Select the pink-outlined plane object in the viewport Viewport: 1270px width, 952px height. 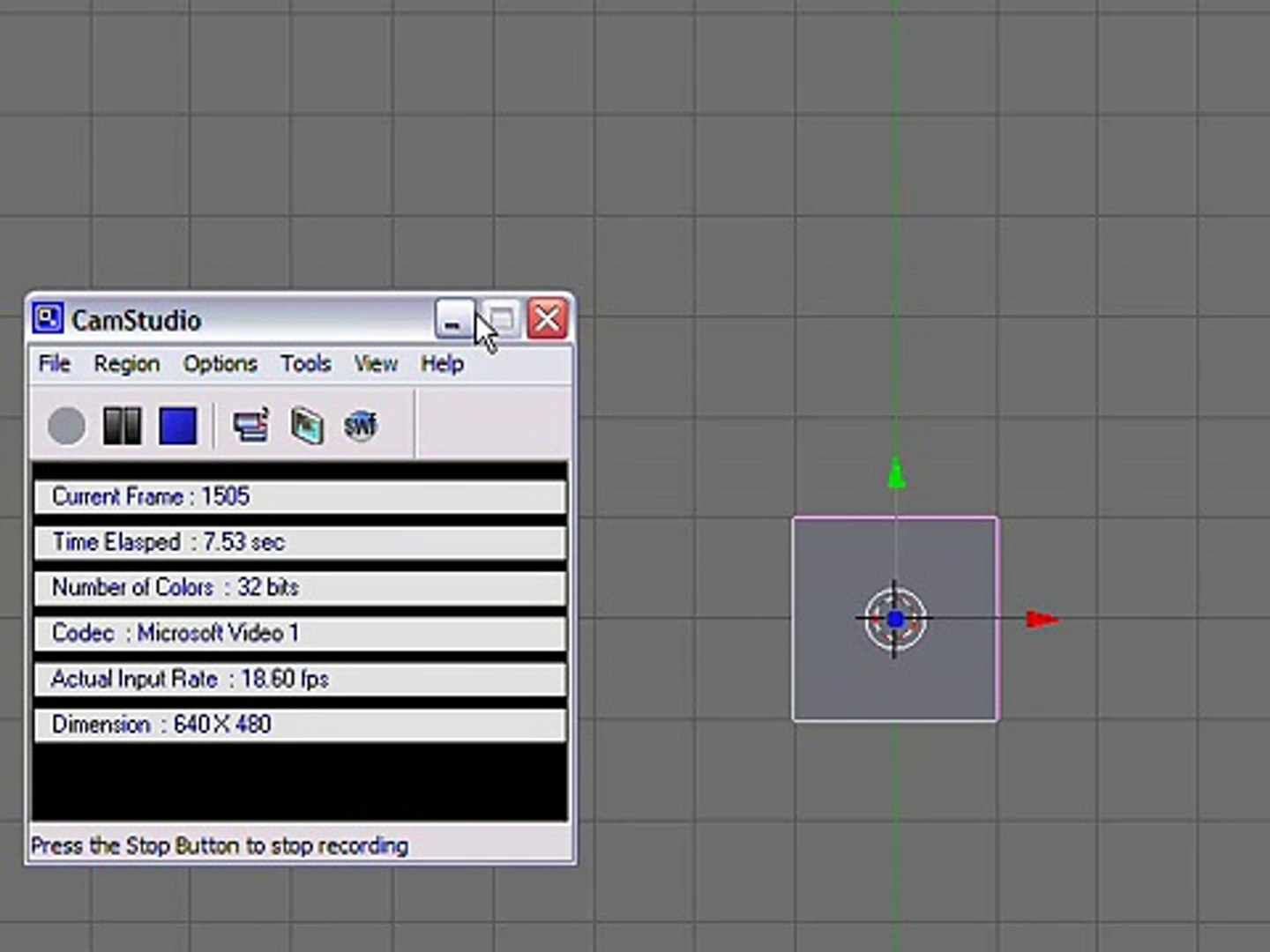895,619
